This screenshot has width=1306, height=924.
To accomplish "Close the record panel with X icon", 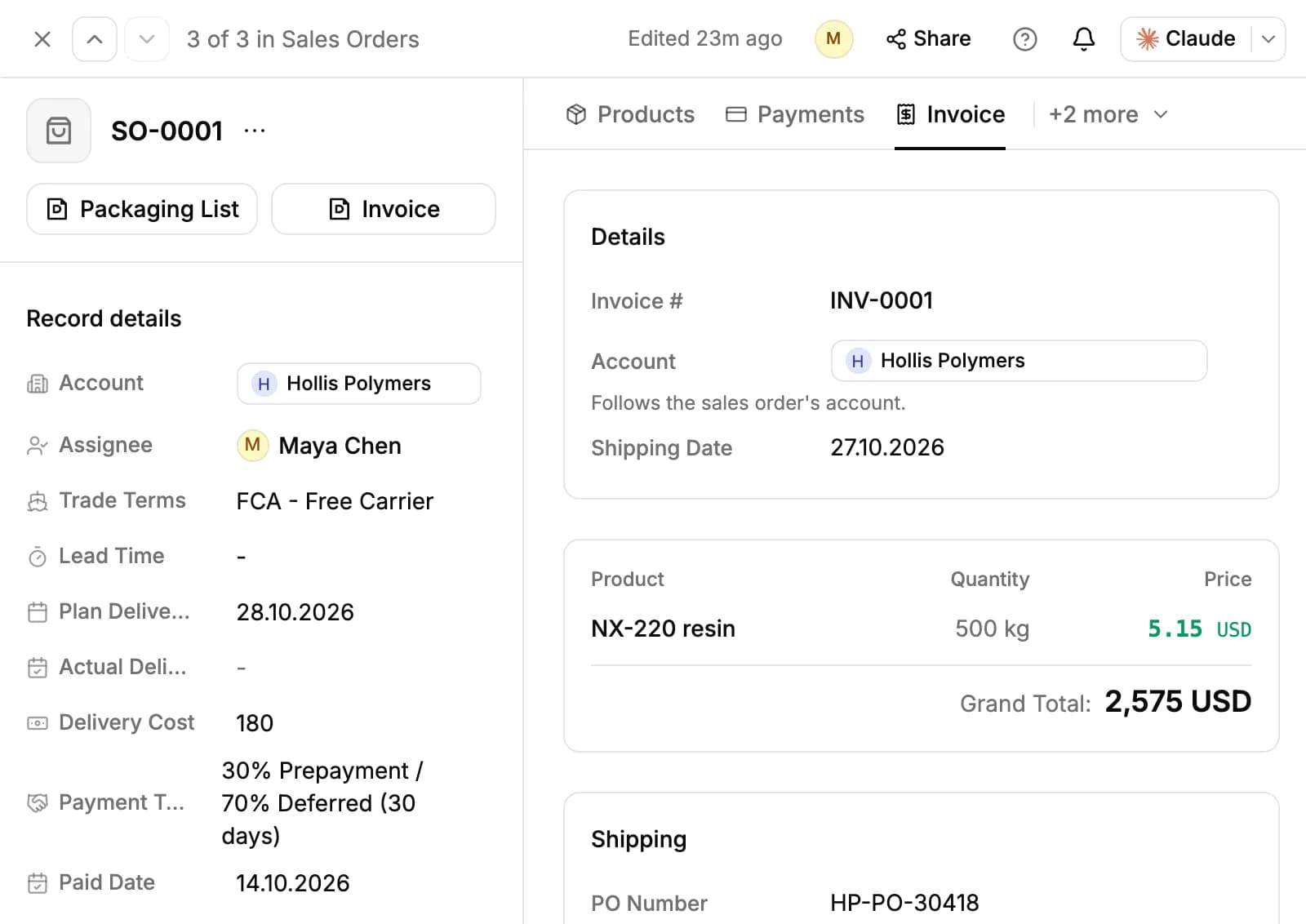I will coord(42,39).
